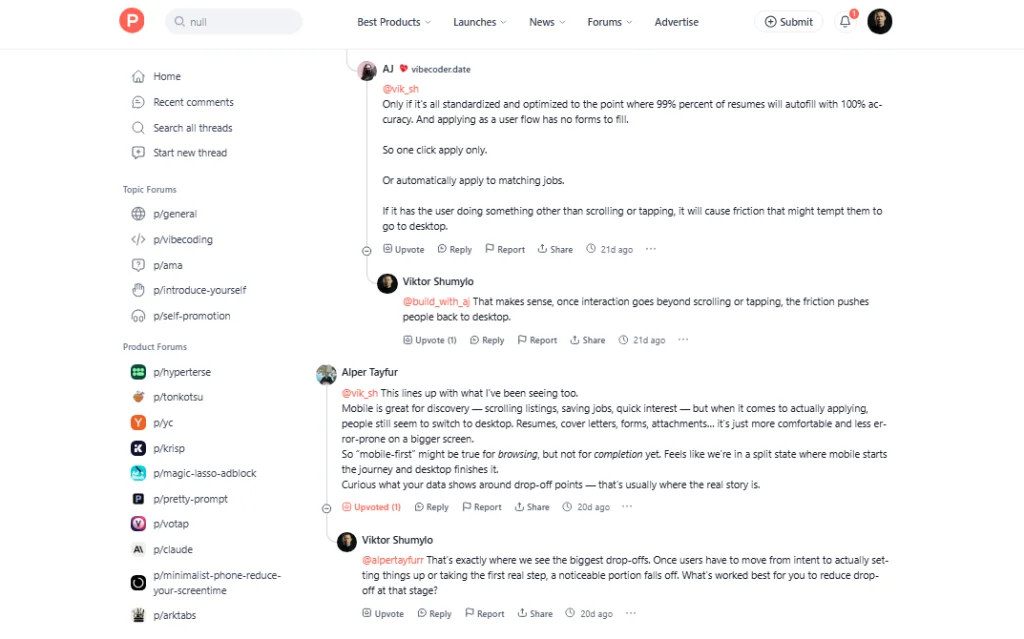Open the p/vibecoding code icon
The height and width of the screenshot is (639, 1024).
[137, 239]
